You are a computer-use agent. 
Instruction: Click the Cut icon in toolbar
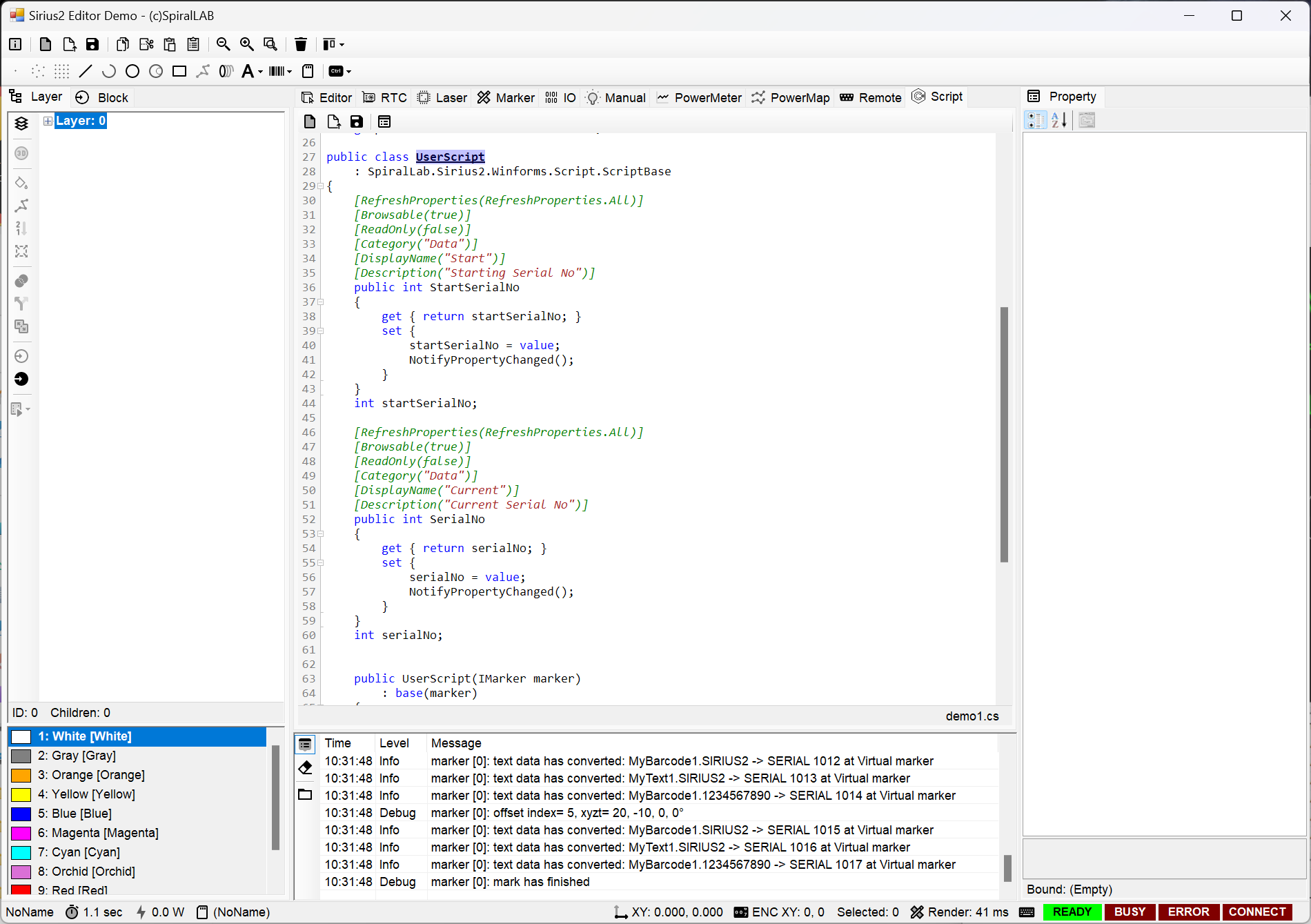coord(146,44)
